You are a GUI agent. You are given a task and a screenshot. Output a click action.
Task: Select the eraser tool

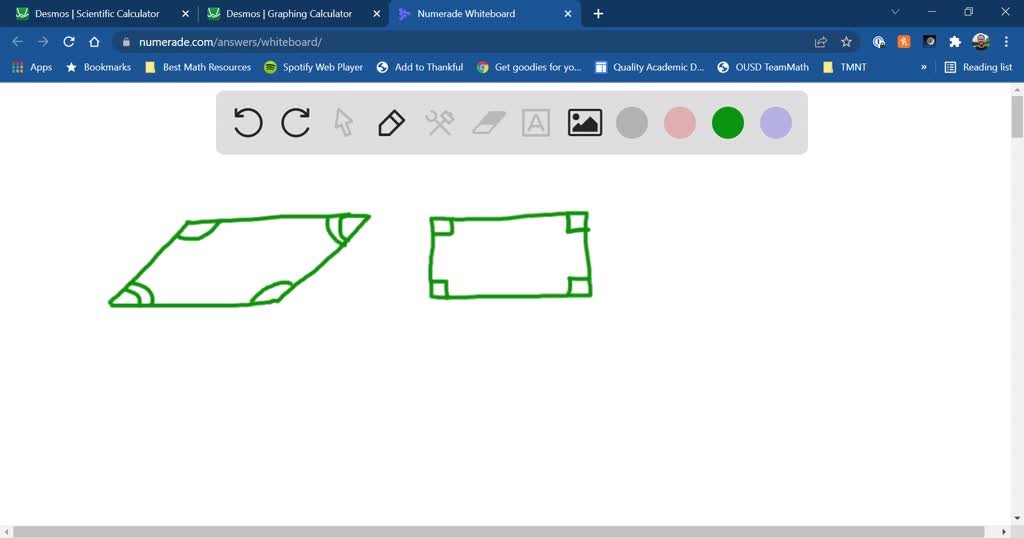point(488,122)
